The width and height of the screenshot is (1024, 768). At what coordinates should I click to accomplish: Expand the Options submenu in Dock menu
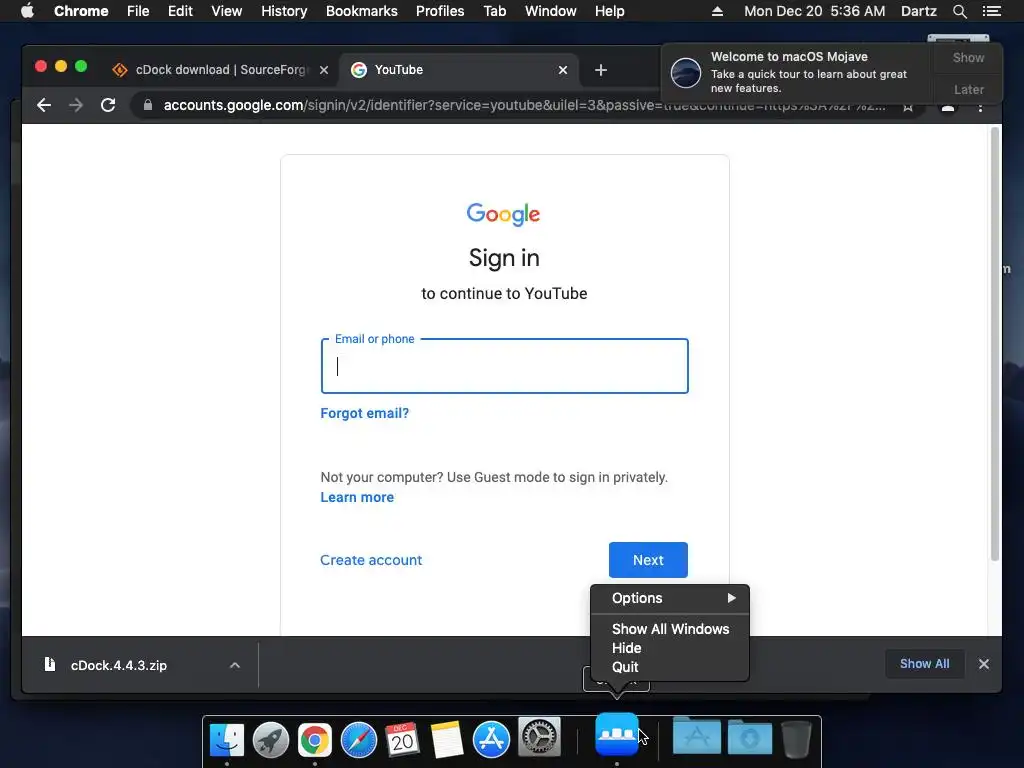(x=670, y=598)
